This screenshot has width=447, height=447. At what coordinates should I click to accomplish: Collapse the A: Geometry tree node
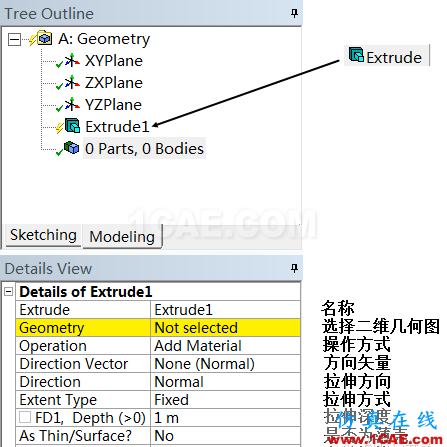[14, 40]
